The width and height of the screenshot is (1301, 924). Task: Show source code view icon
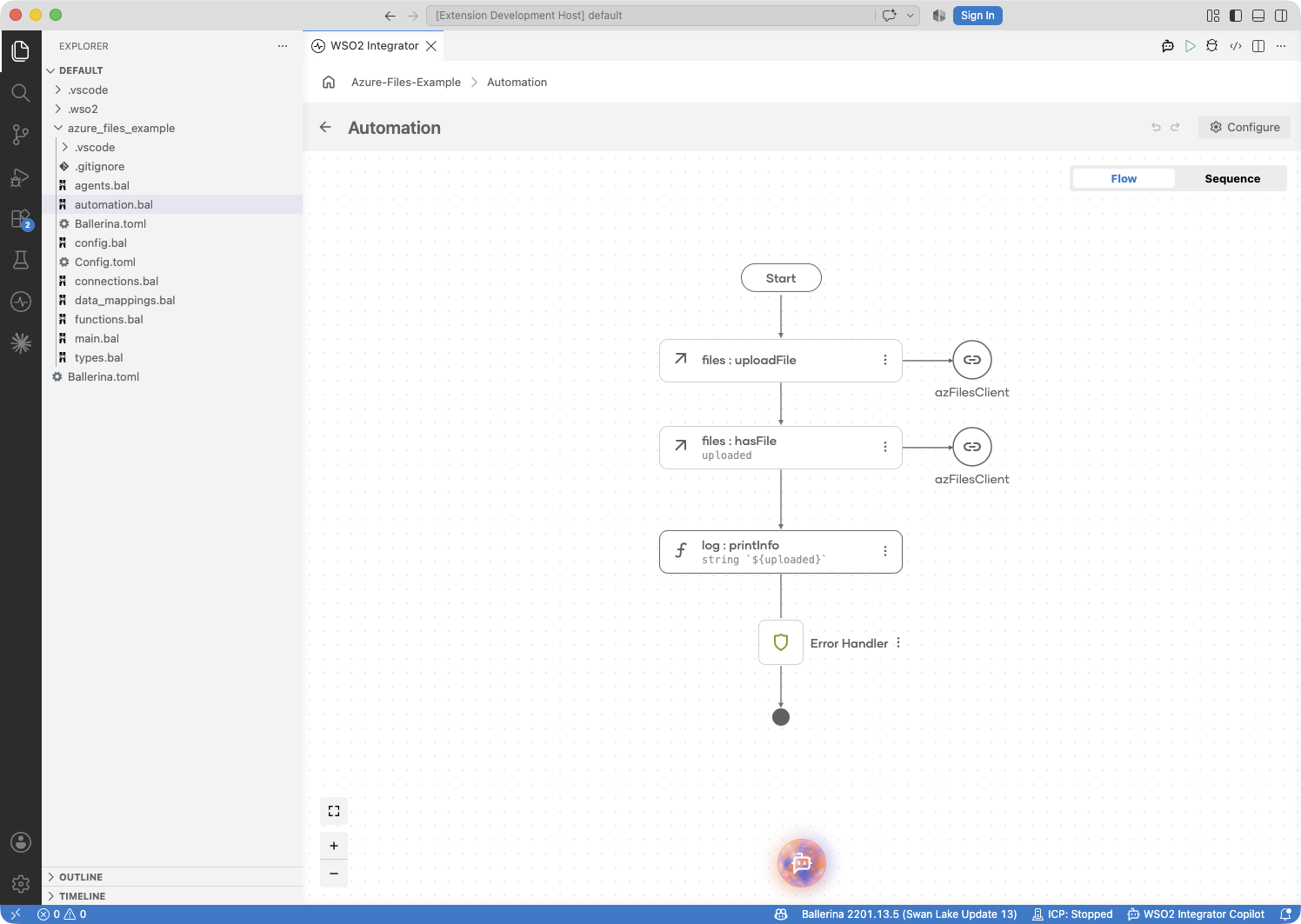coord(1236,46)
